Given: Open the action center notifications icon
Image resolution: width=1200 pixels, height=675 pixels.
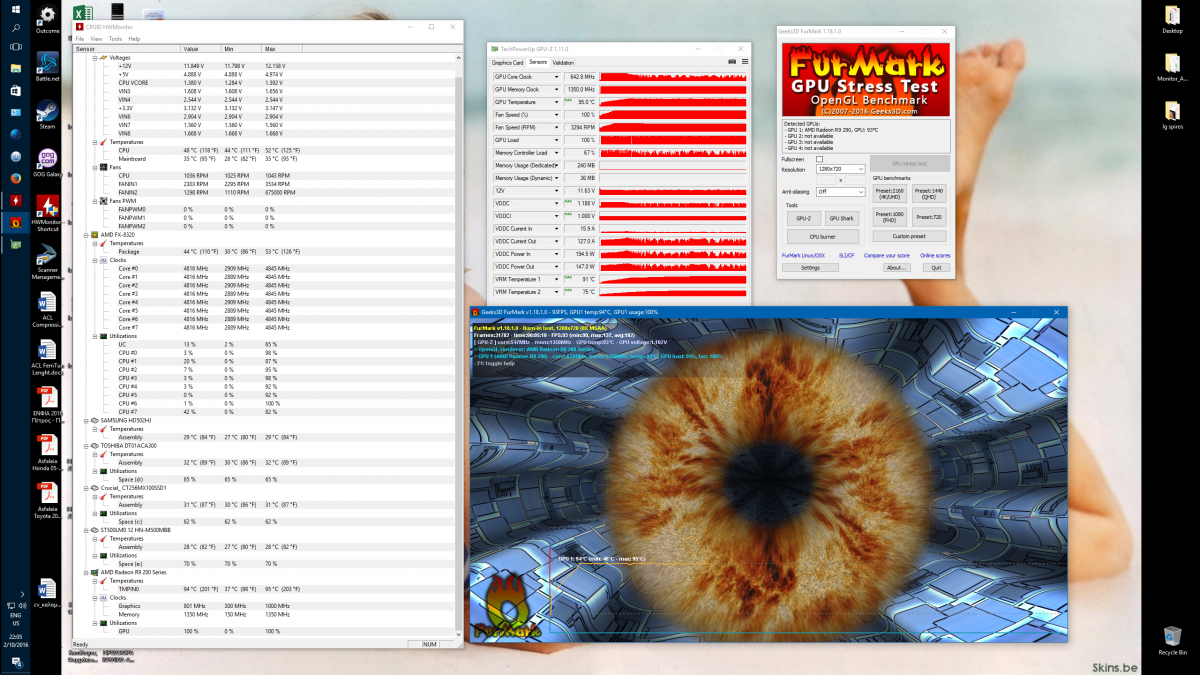Looking at the screenshot, I should coord(15,663).
